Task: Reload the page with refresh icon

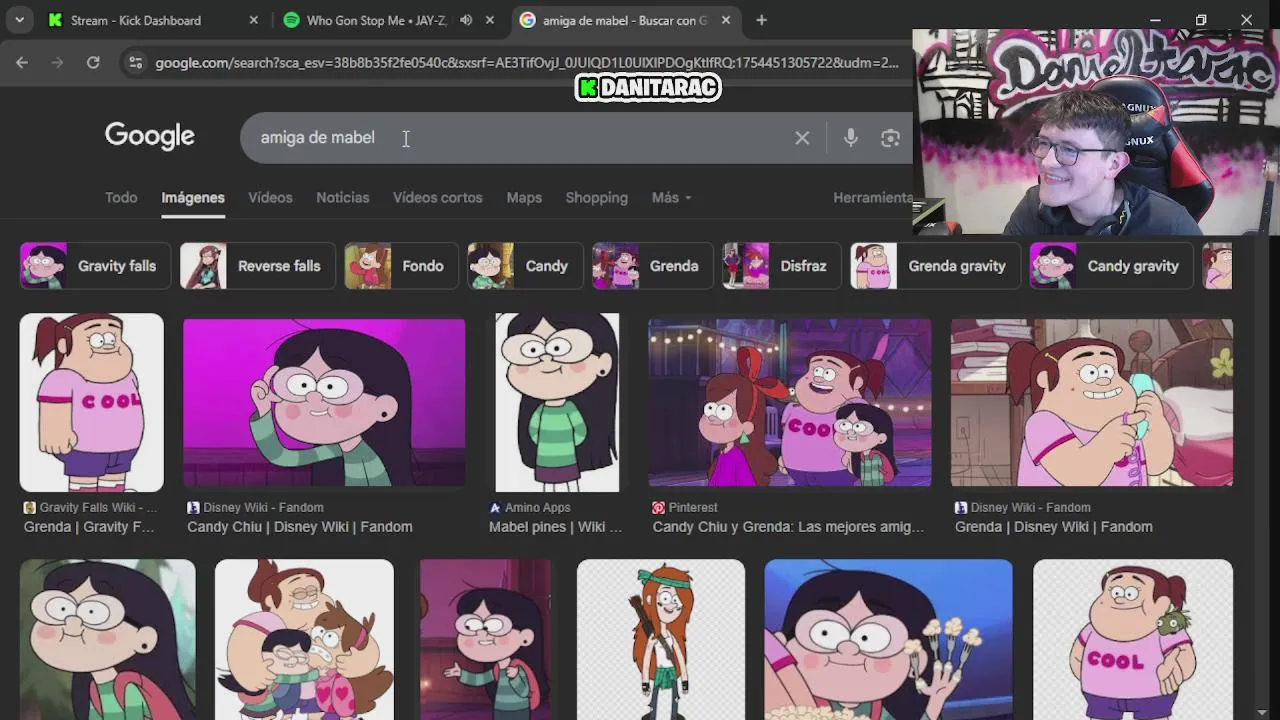Action: (93, 62)
